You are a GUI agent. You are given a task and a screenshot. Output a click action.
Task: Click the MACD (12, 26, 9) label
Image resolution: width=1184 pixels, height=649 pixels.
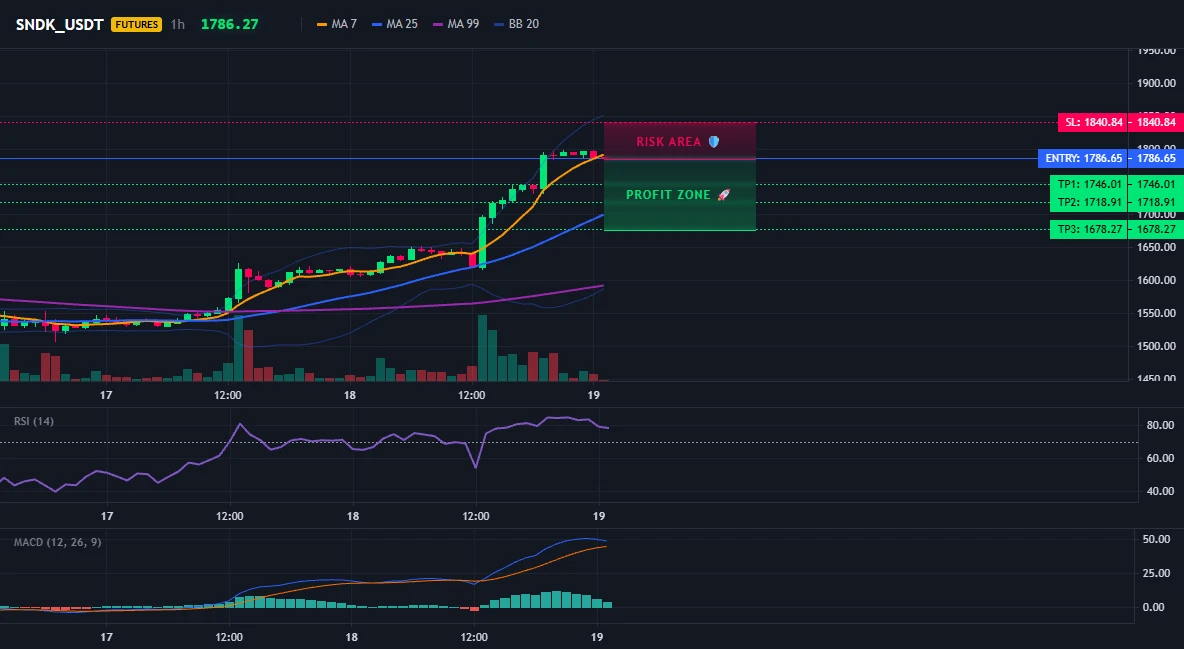pyautogui.click(x=57, y=542)
